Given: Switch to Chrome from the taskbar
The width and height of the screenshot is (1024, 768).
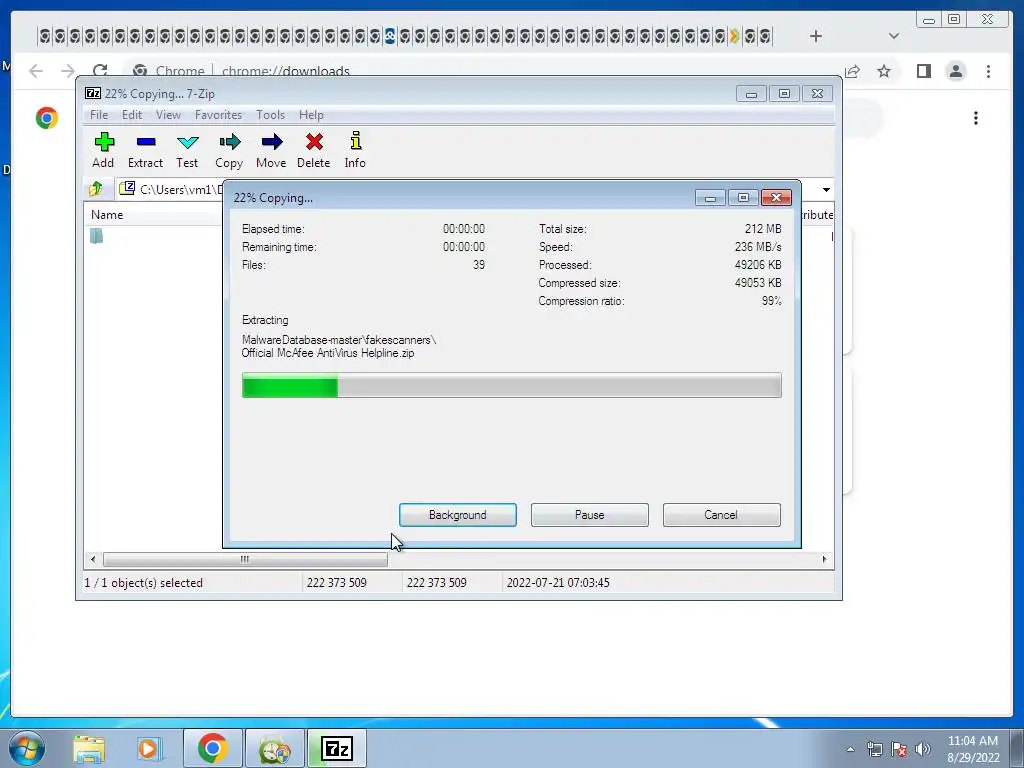Looking at the screenshot, I should (x=212, y=748).
